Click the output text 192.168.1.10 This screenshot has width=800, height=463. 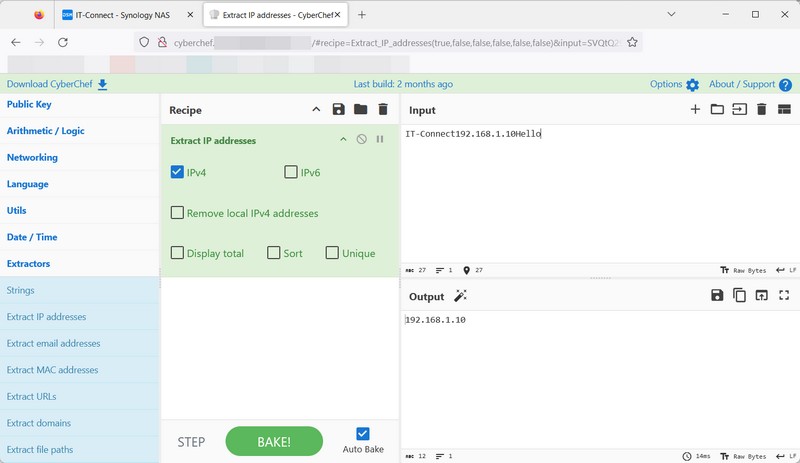pos(435,320)
